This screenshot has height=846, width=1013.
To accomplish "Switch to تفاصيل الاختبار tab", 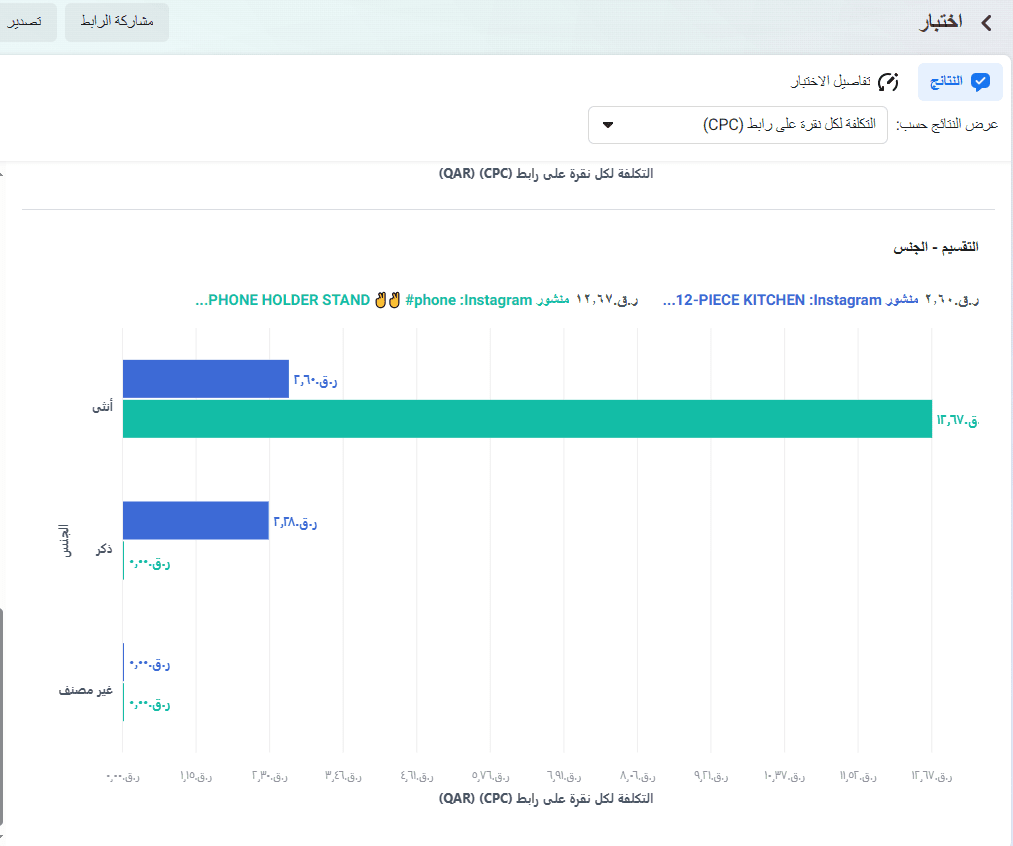I will pyautogui.click(x=845, y=82).
